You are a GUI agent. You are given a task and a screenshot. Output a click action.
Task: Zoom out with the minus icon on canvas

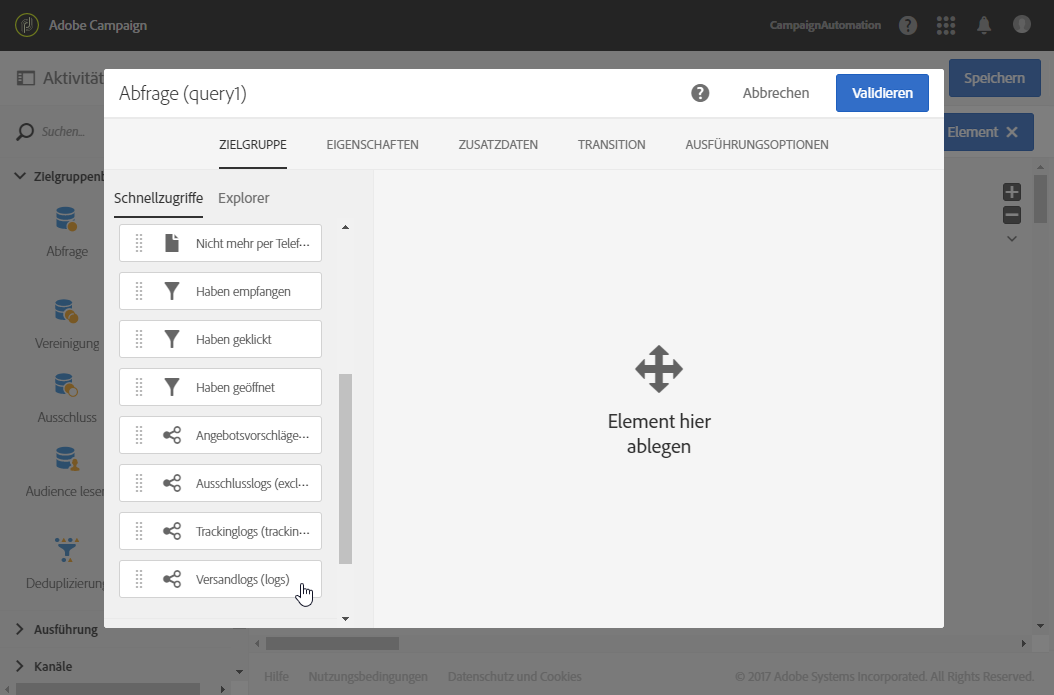click(1012, 215)
